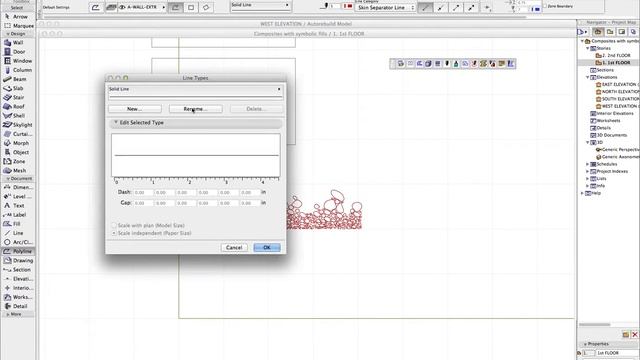The width and height of the screenshot is (640, 360).
Task: Activate the Dimension tool
Action: coord(18,187)
